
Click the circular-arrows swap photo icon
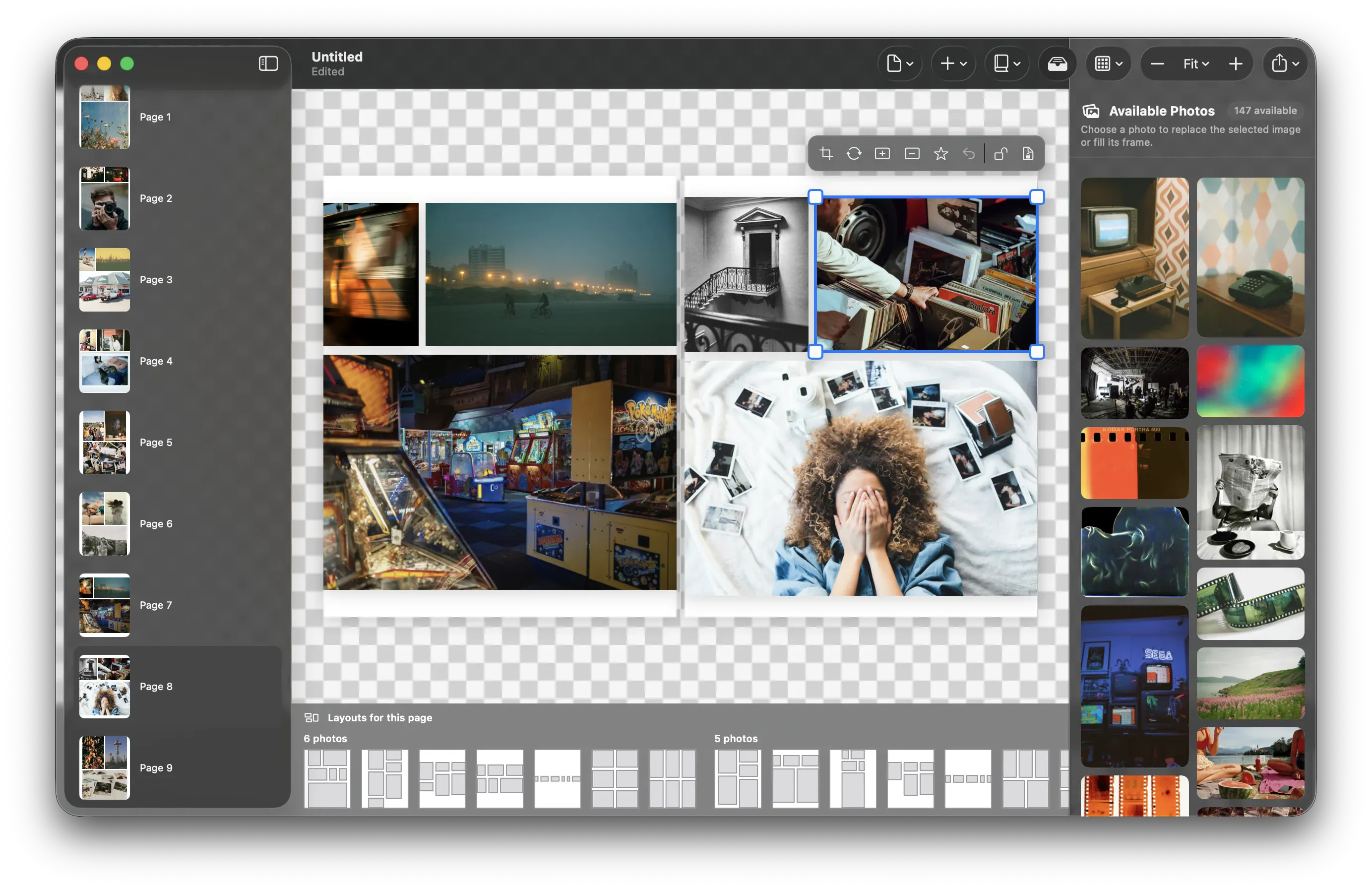point(854,153)
